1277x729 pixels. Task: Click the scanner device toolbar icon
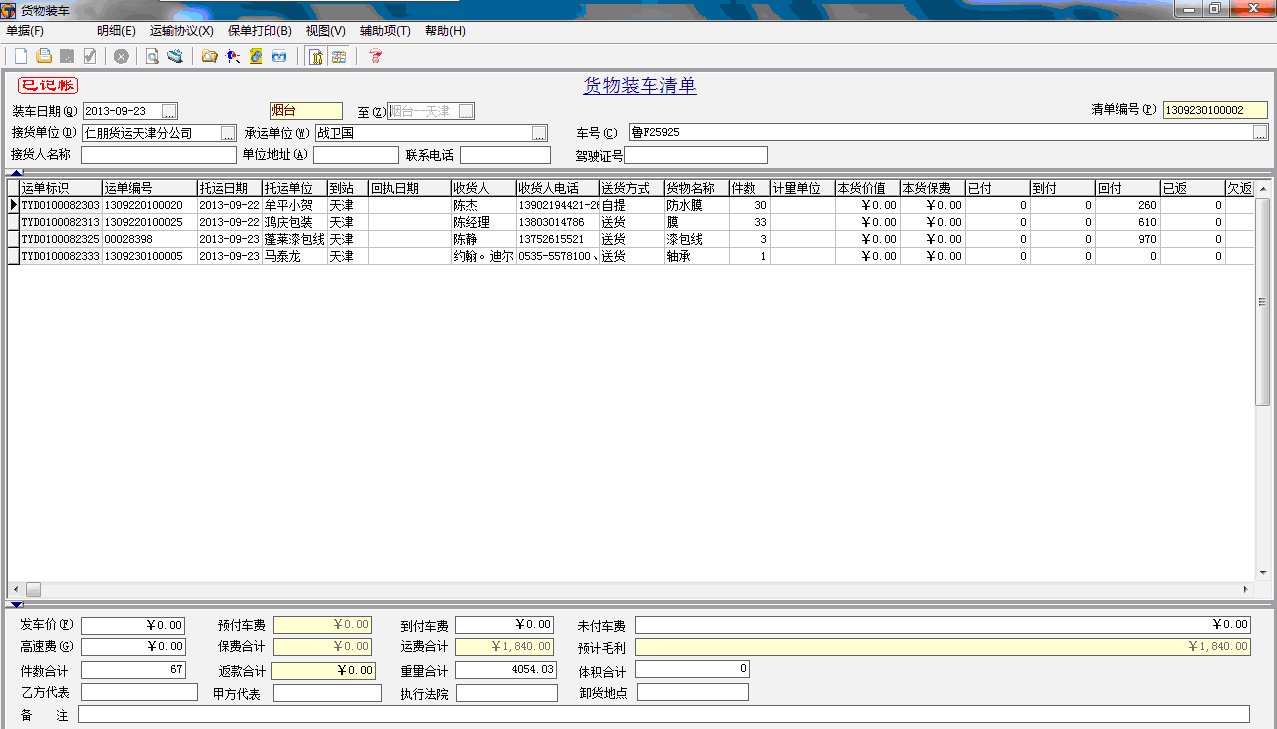point(175,56)
